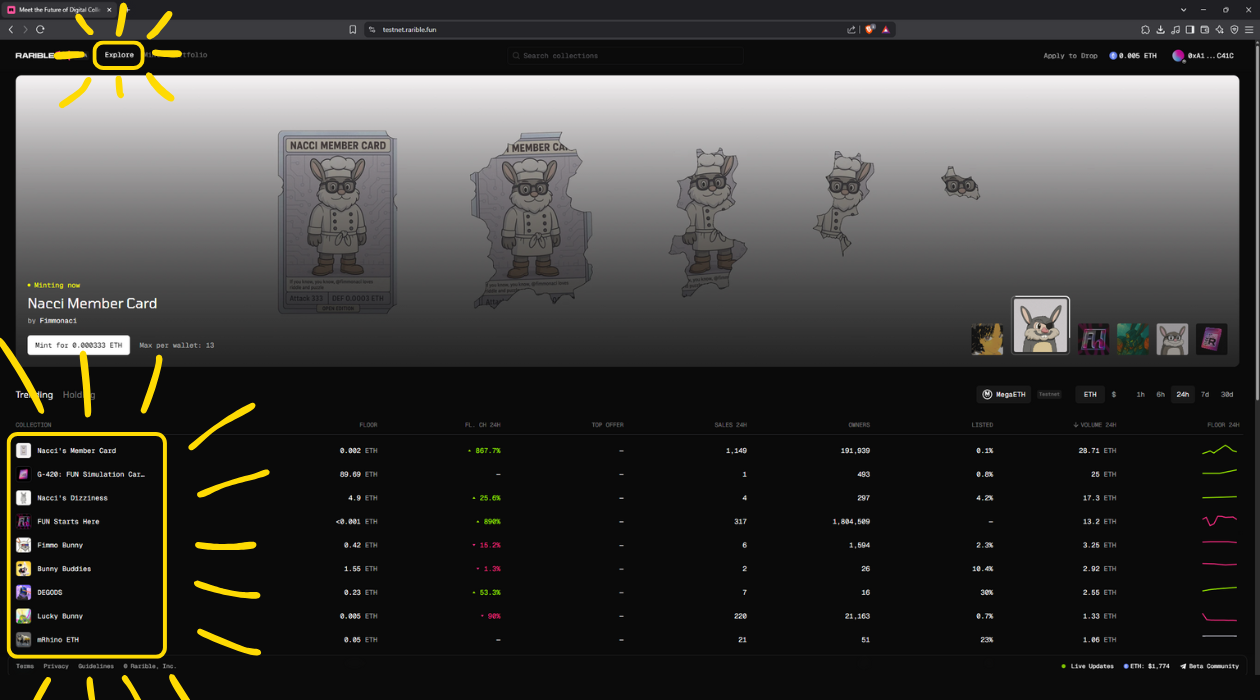
Task: Open the Nacci's Member Card collection name
Action: click(77, 451)
